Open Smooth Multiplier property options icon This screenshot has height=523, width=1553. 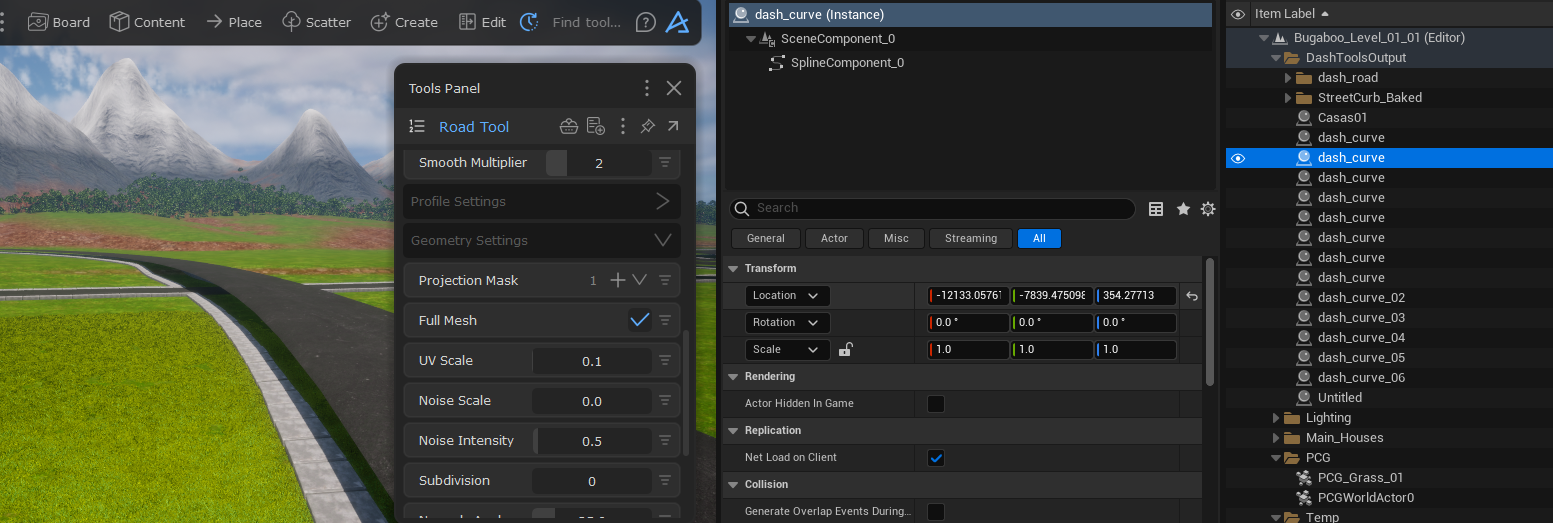(665, 162)
